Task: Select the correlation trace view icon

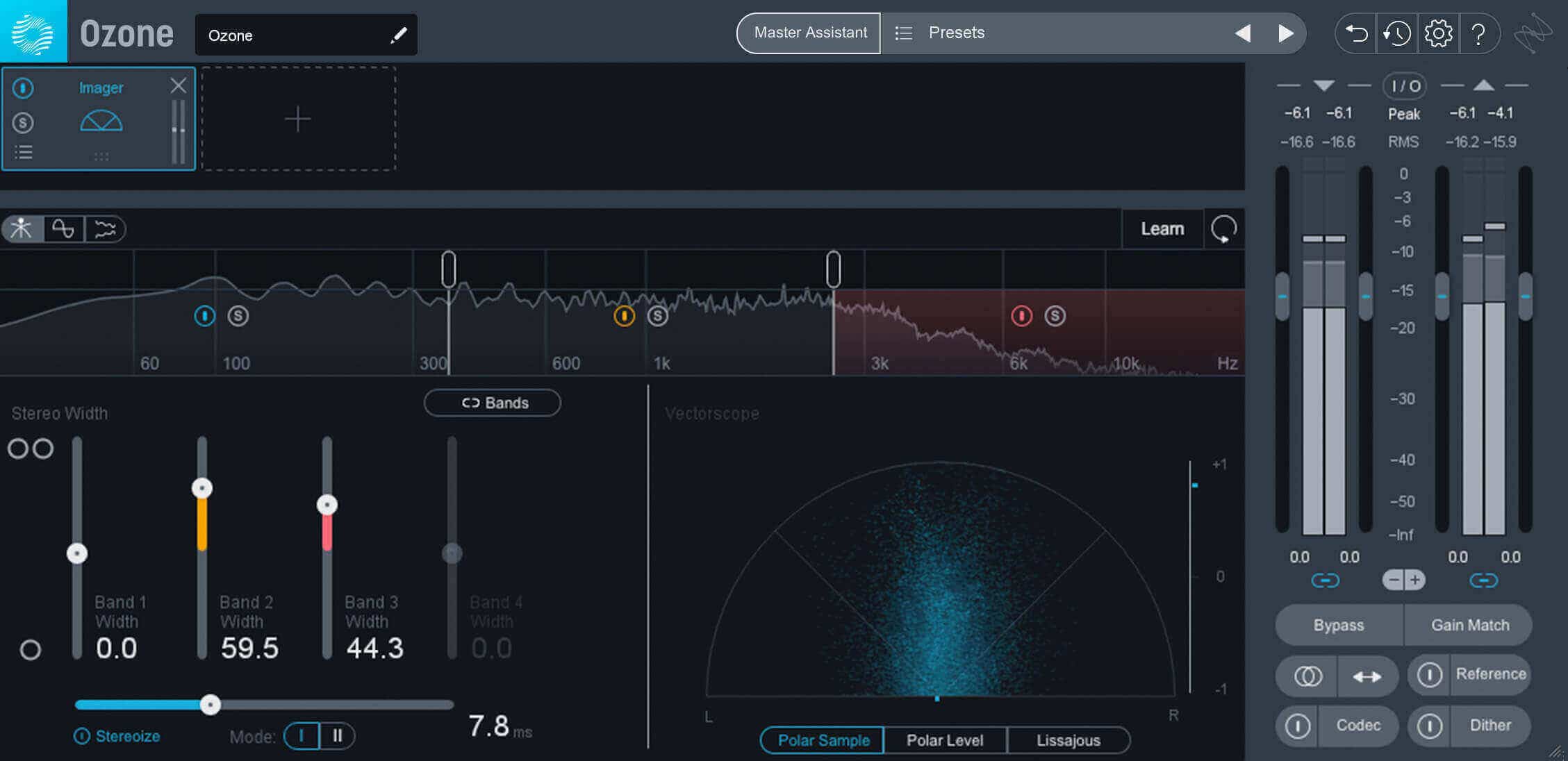Action: (x=63, y=228)
